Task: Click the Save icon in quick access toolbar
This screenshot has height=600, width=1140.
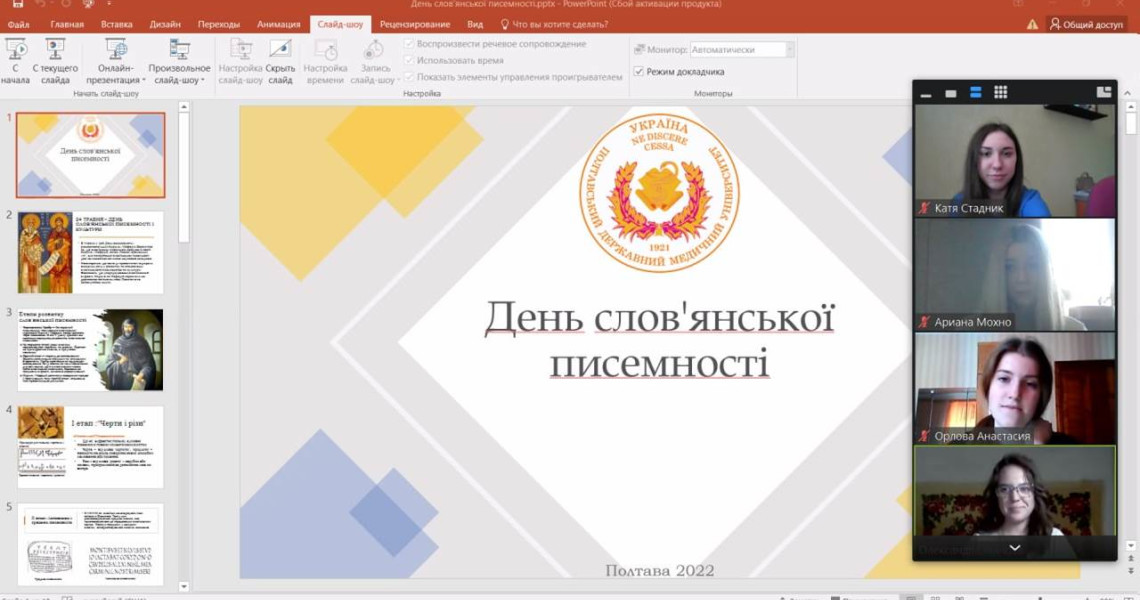Action: coord(17,4)
